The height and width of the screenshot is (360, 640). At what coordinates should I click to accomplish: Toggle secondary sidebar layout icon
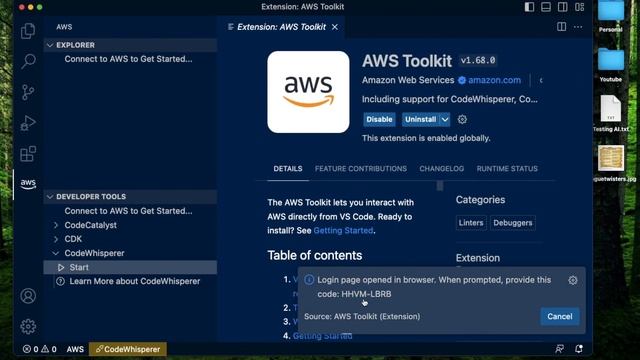coord(562,7)
